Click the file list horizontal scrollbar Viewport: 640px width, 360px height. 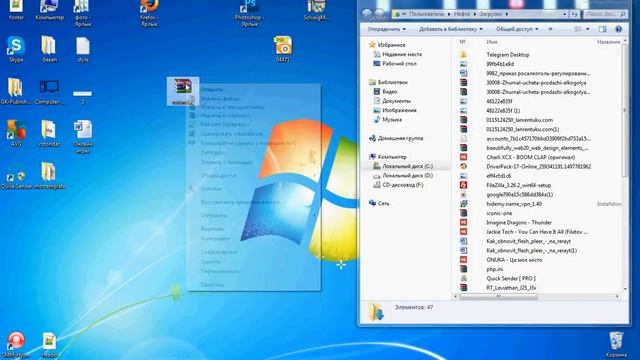[498, 297]
